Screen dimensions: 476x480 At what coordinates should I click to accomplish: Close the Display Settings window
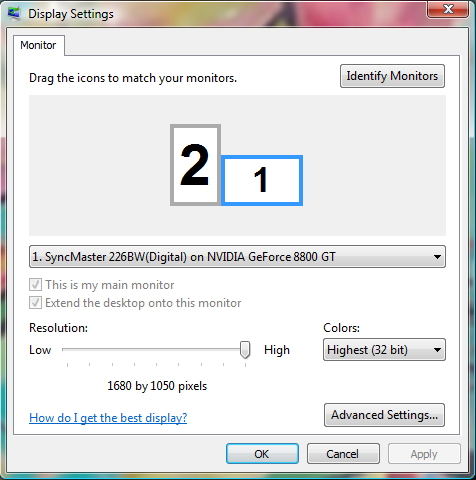click(x=448, y=9)
